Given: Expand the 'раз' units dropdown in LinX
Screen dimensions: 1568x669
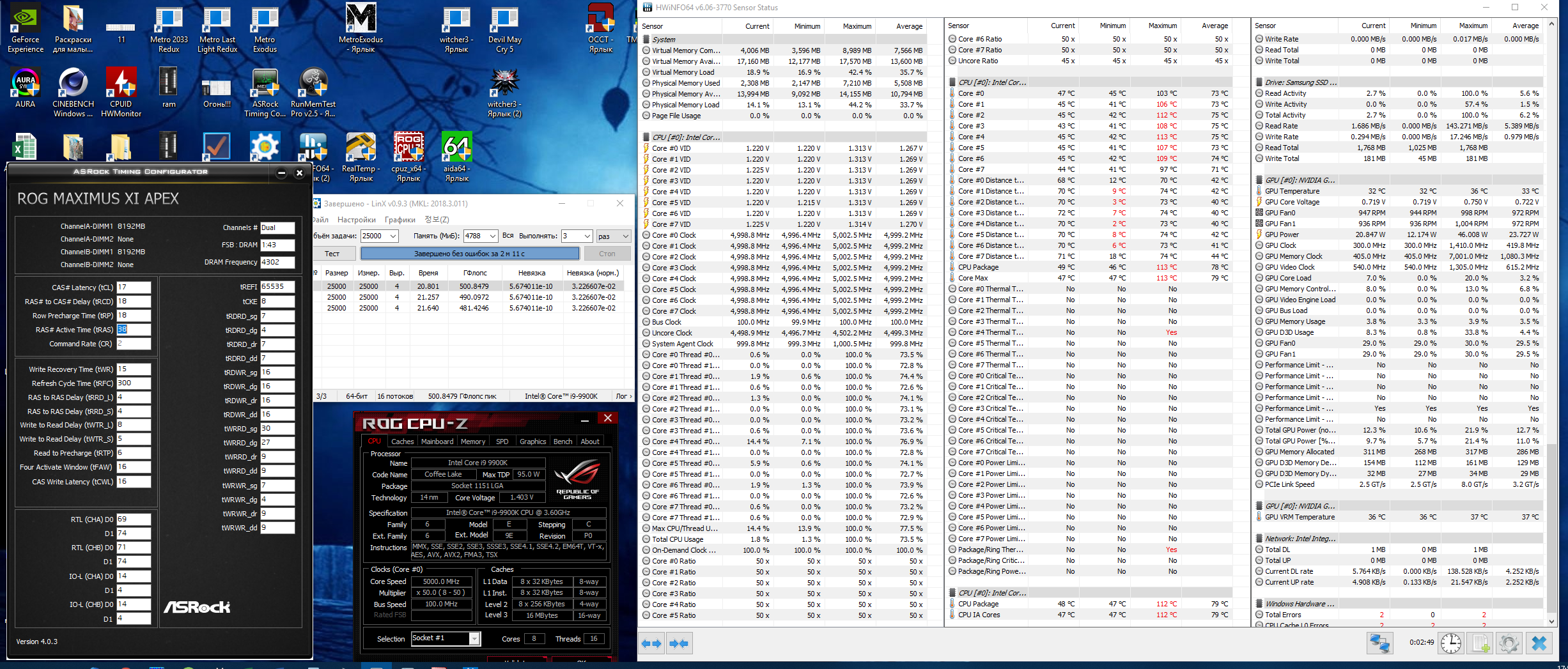Looking at the screenshot, I should point(614,236).
